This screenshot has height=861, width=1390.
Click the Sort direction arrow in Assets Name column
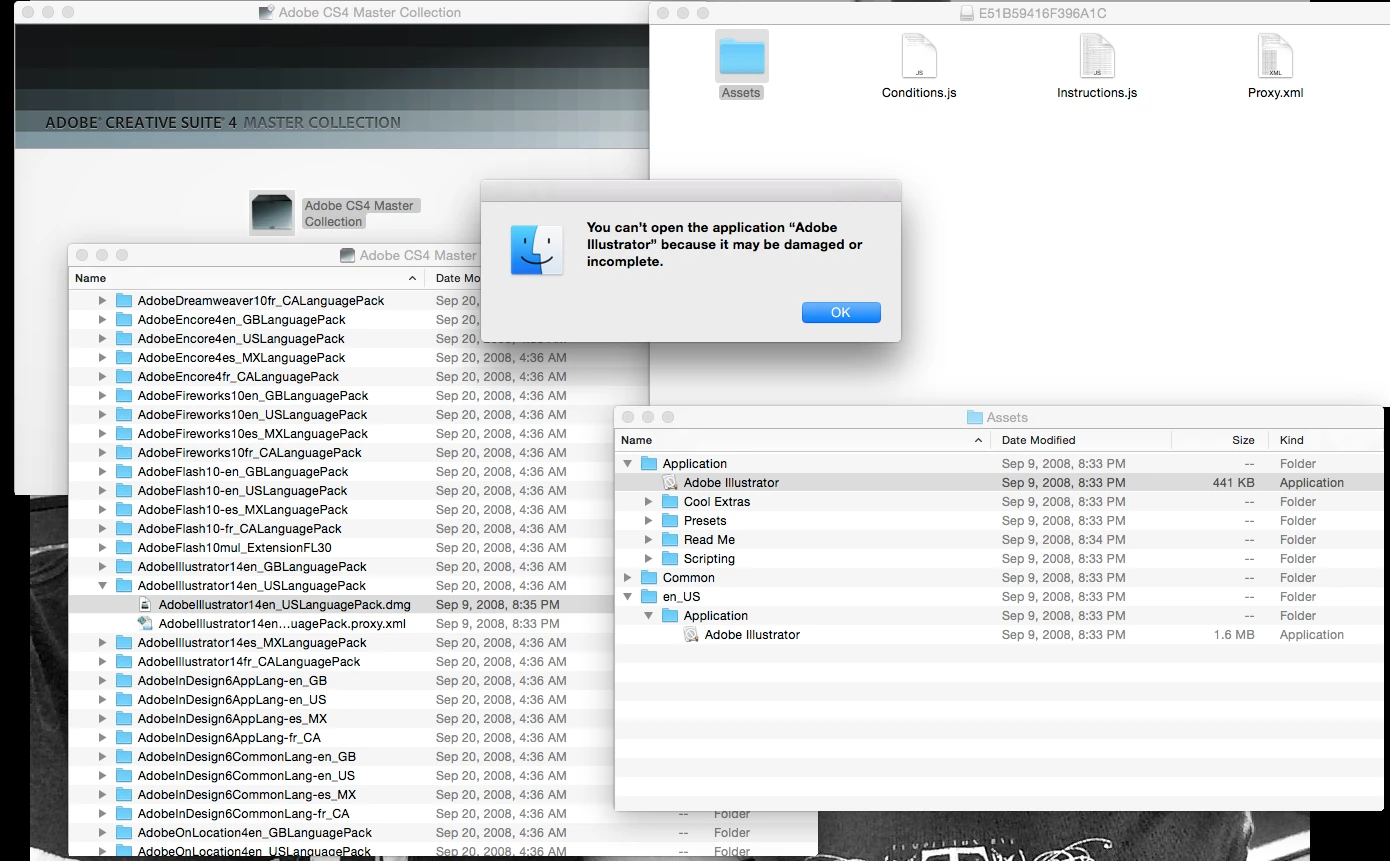[978, 440]
